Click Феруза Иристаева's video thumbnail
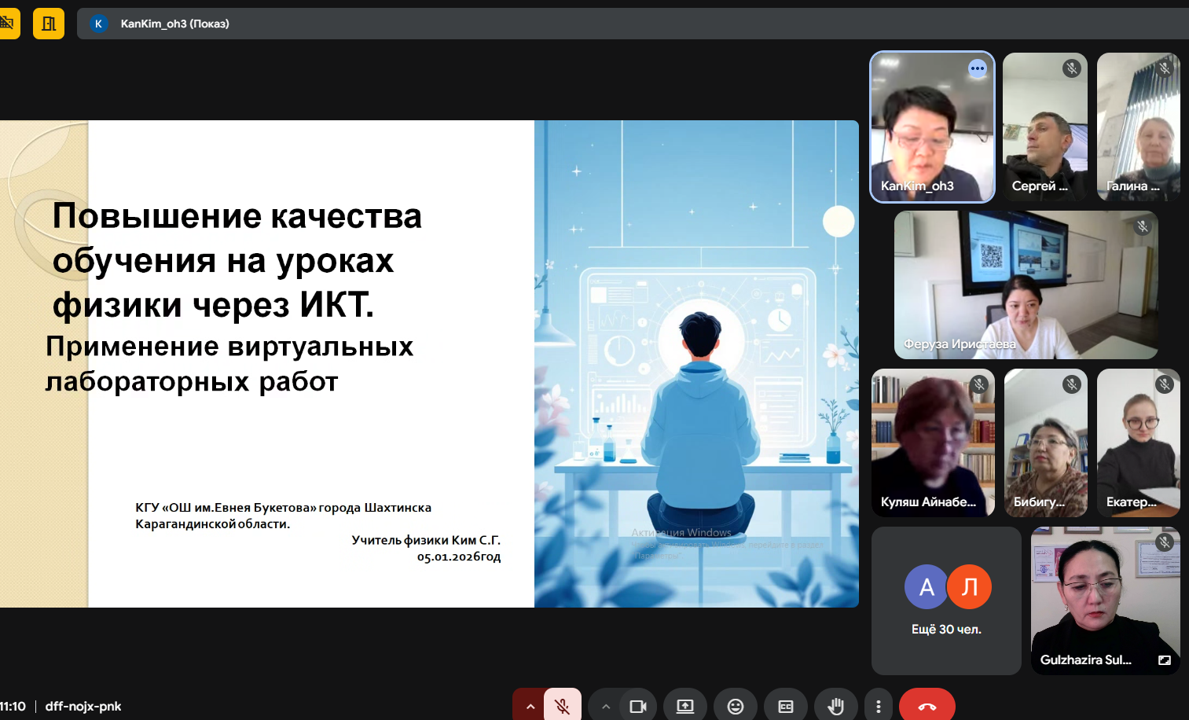The height and width of the screenshot is (720, 1189). 1027,284
